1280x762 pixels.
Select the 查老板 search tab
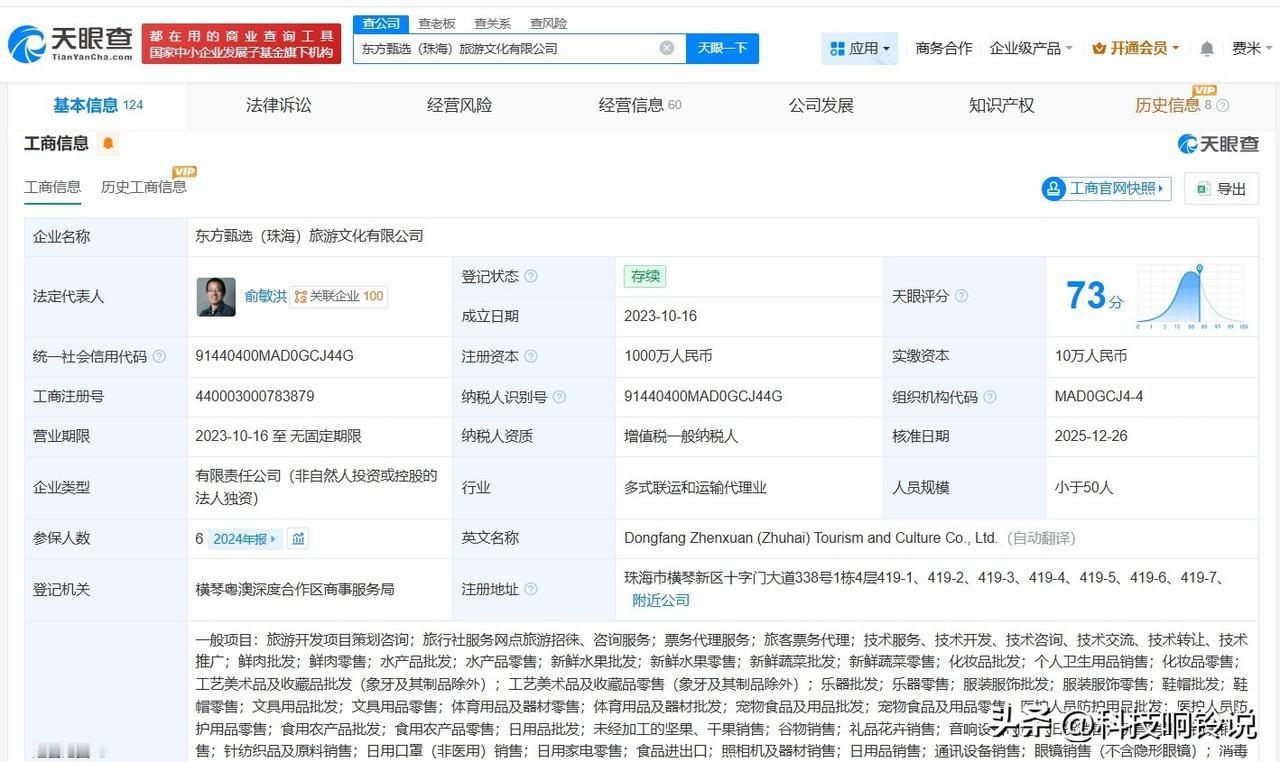click(x=436, y=23)
